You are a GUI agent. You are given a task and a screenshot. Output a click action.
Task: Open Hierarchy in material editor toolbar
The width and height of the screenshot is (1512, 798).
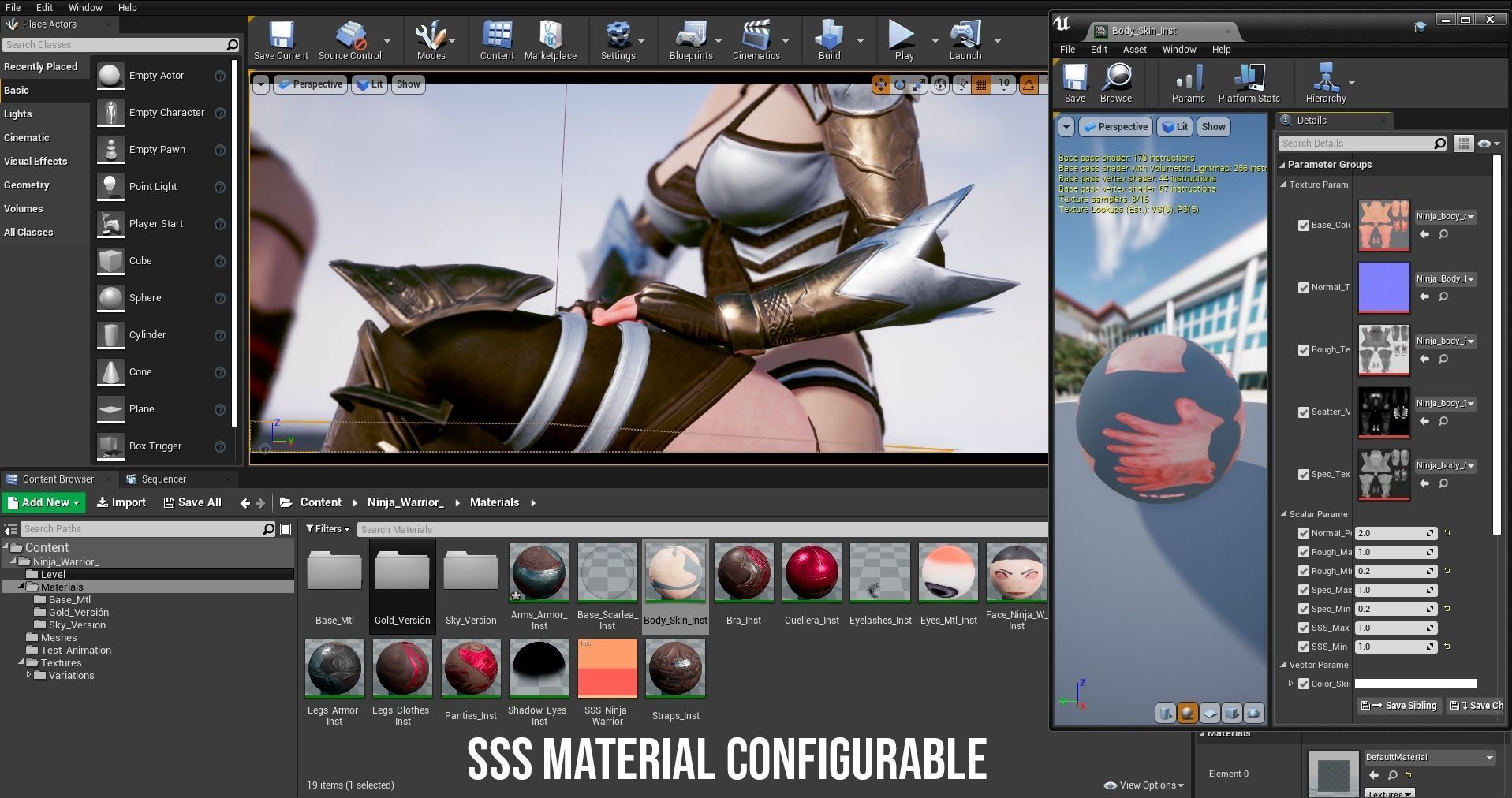click(1326, 84)
